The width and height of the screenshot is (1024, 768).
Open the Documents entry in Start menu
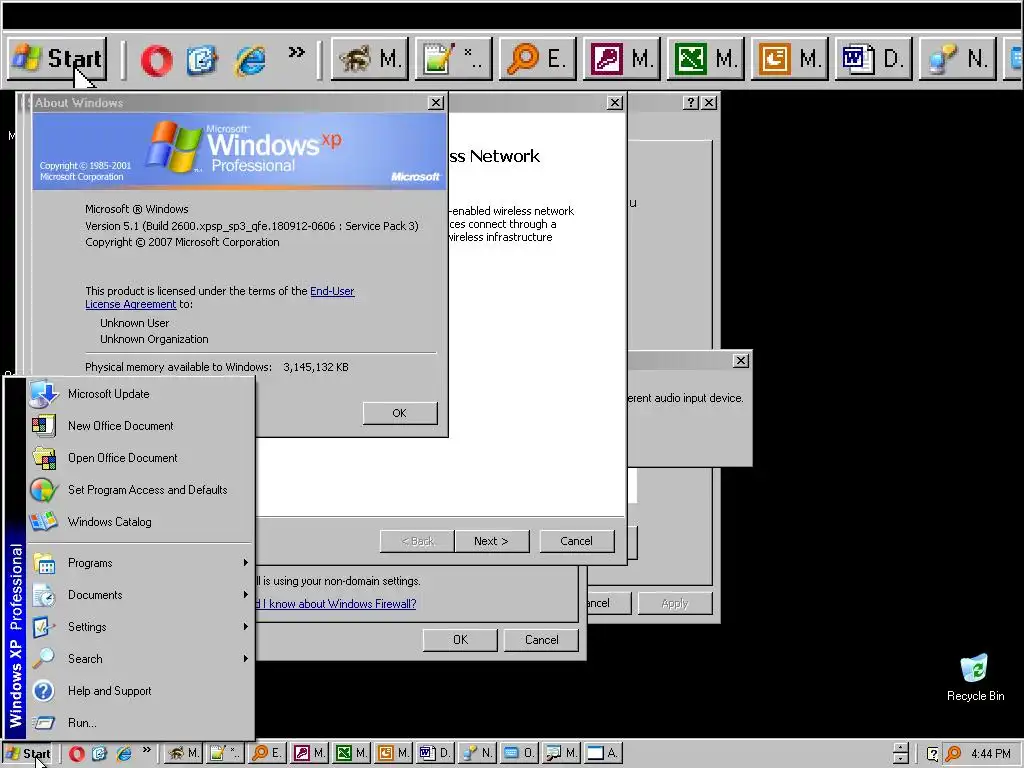coord(140,595)
